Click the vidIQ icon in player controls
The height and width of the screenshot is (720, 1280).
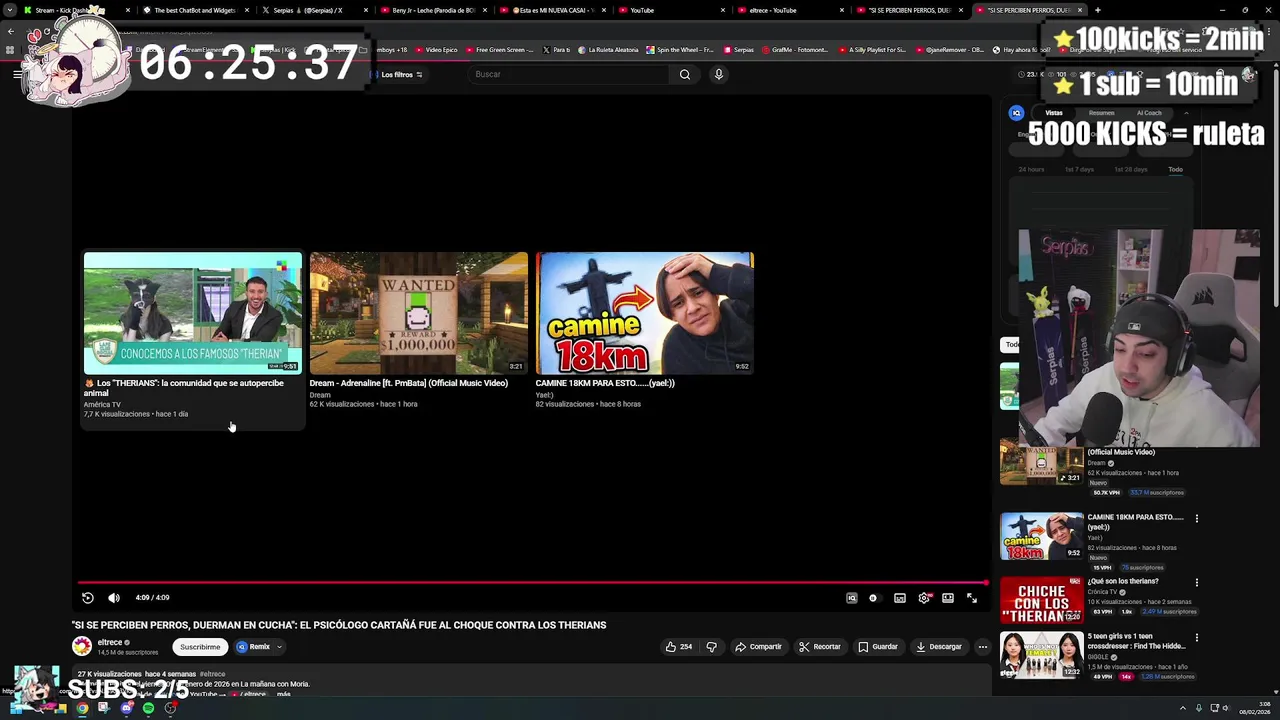[x=852, y=598]
